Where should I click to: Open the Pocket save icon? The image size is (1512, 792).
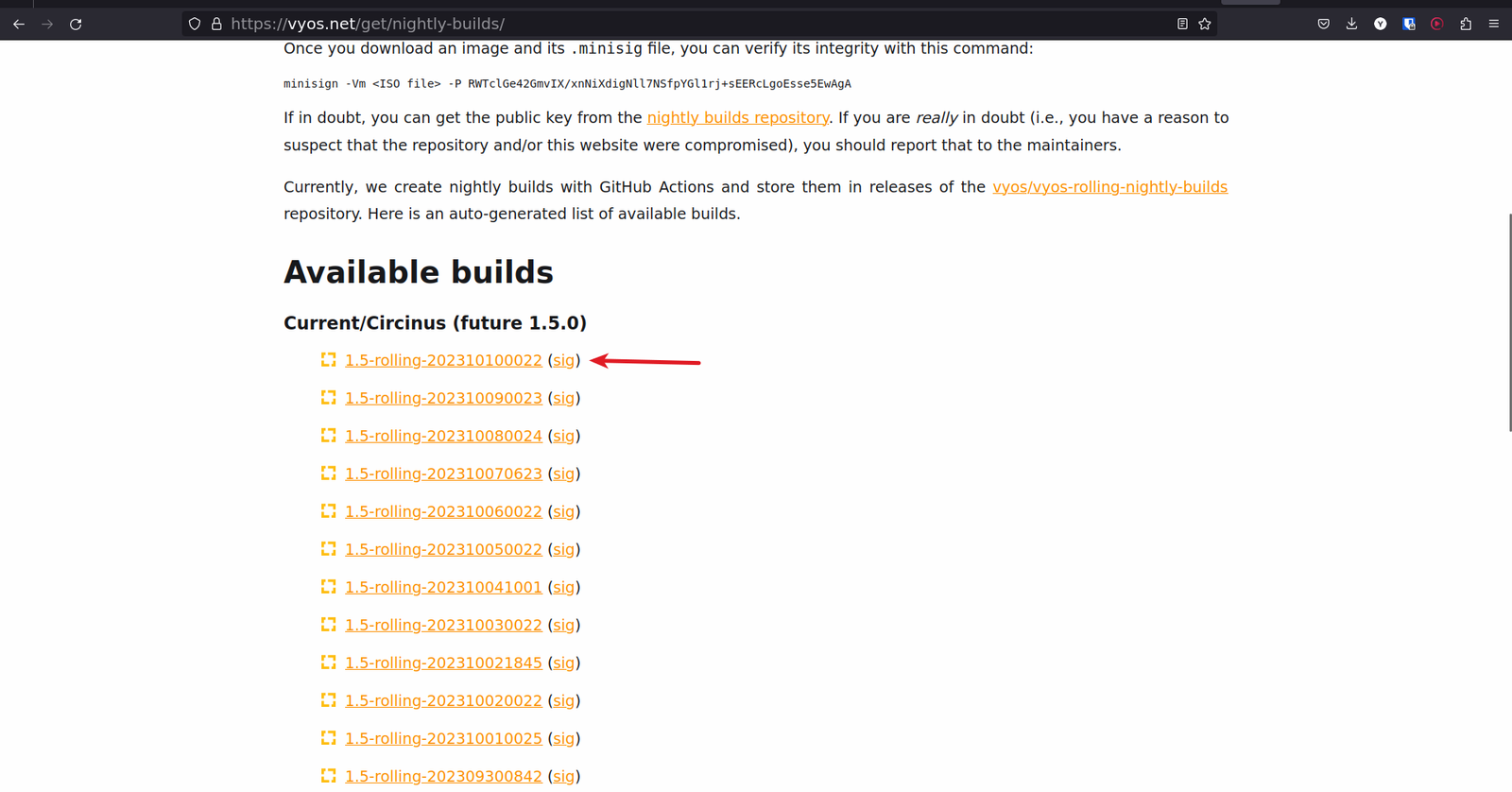click(x=1324, y=24)
